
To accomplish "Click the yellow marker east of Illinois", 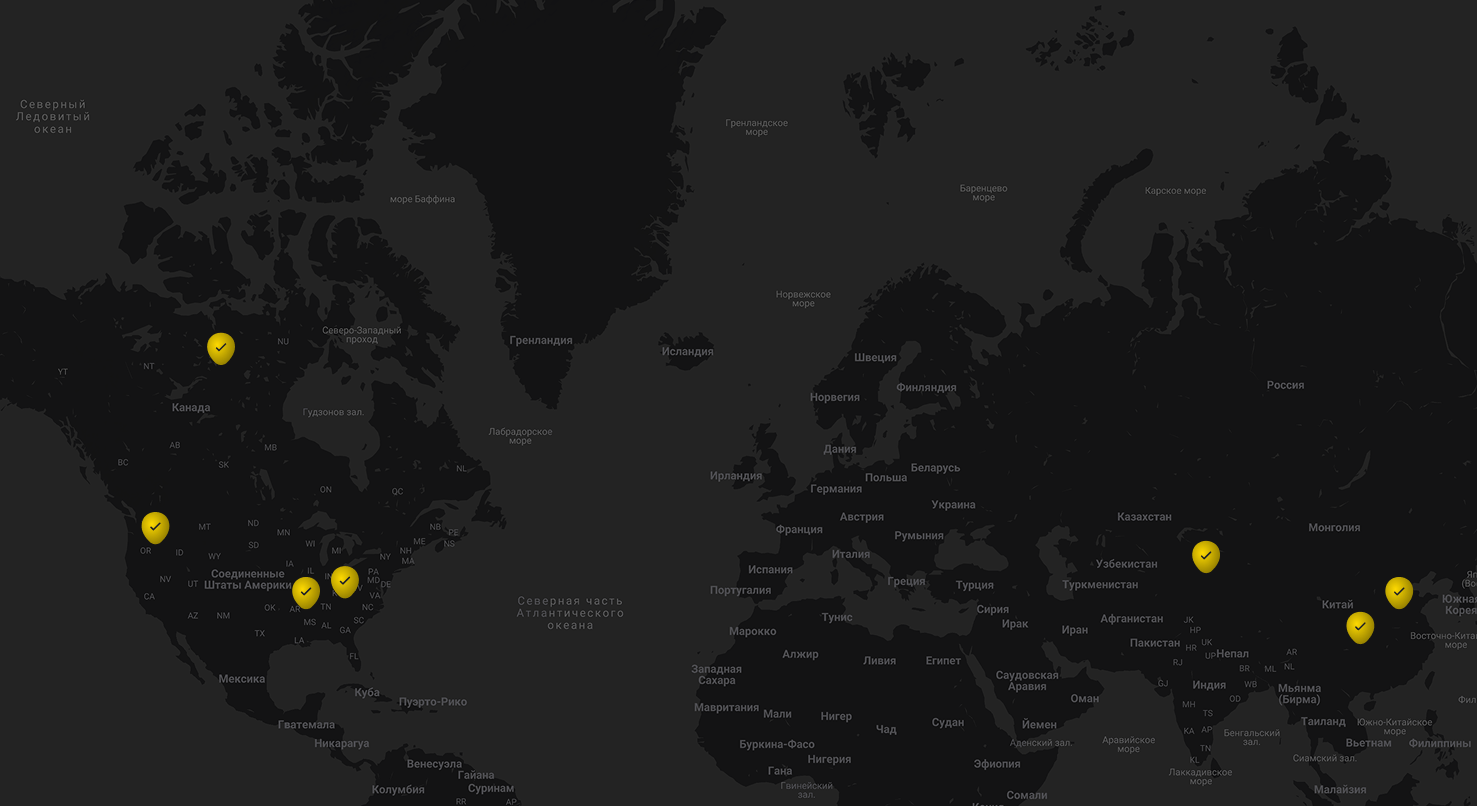I will click(x=344, y=580).
